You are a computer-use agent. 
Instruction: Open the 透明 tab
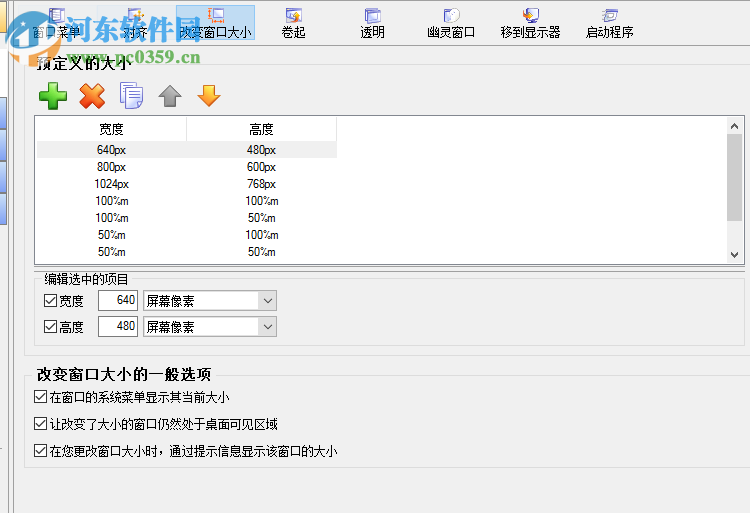pyautogui.click(x=372, y=23)
